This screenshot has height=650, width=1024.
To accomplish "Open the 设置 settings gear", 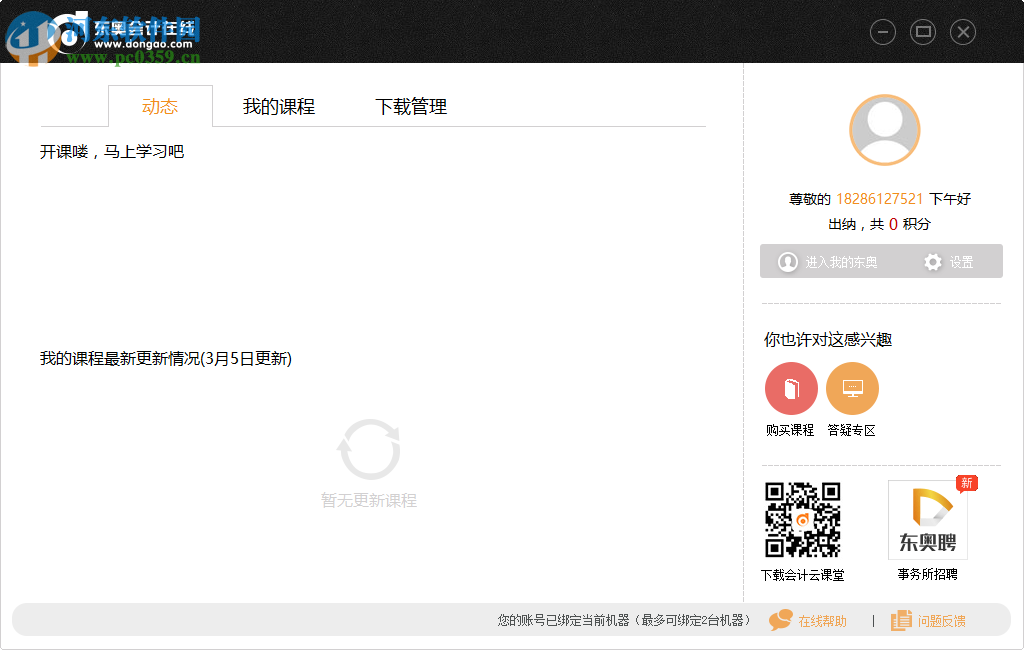I will coord(933,261).
